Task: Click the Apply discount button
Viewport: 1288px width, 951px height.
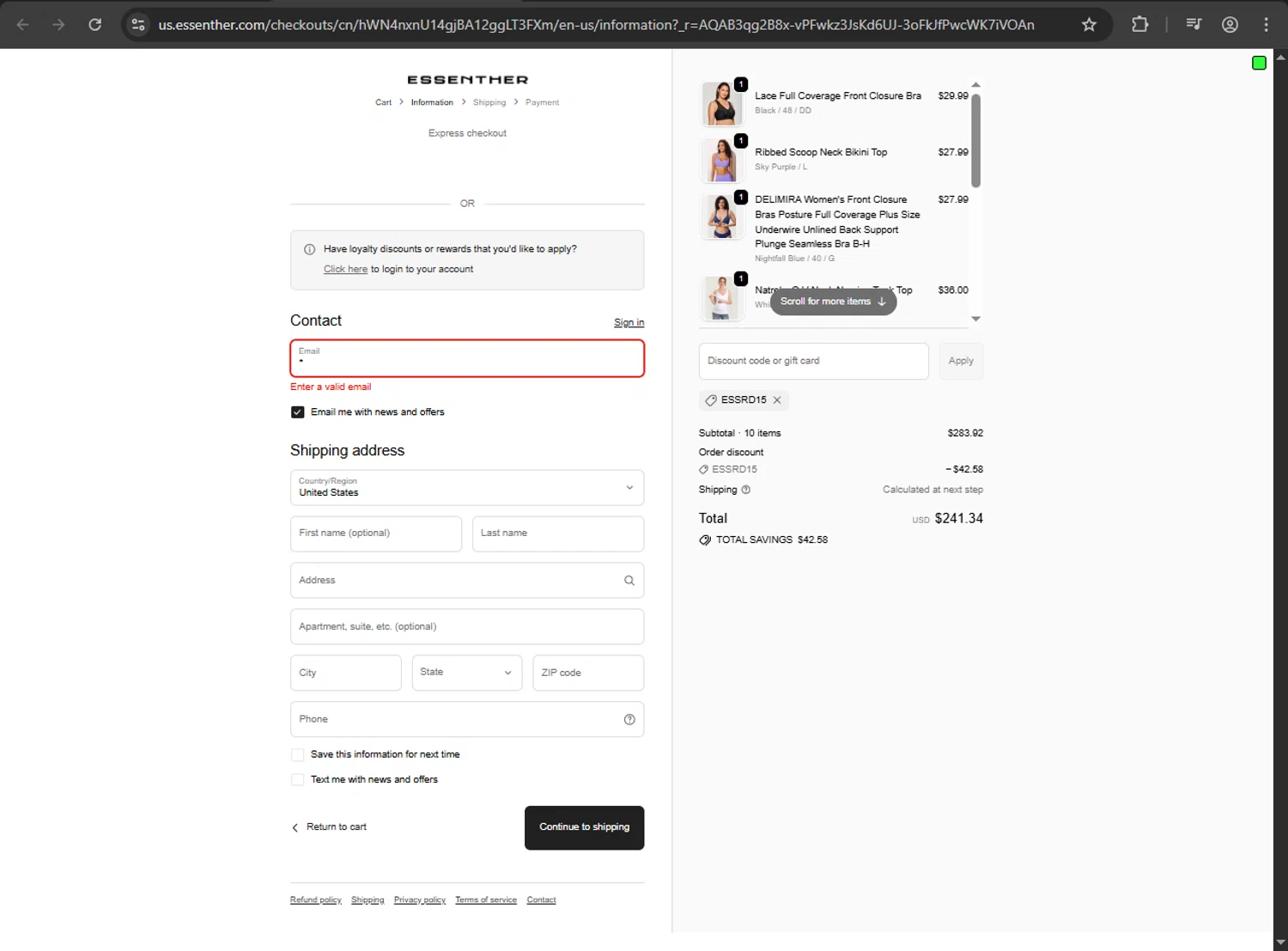Action: tap(961, 362)
